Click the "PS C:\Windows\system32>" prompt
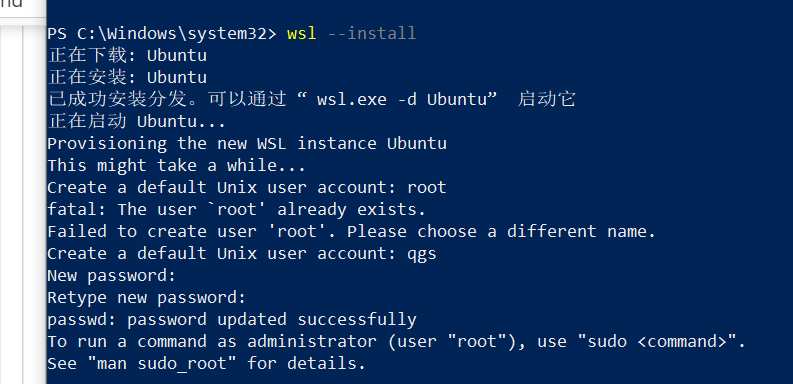 [x=162, y=33]
